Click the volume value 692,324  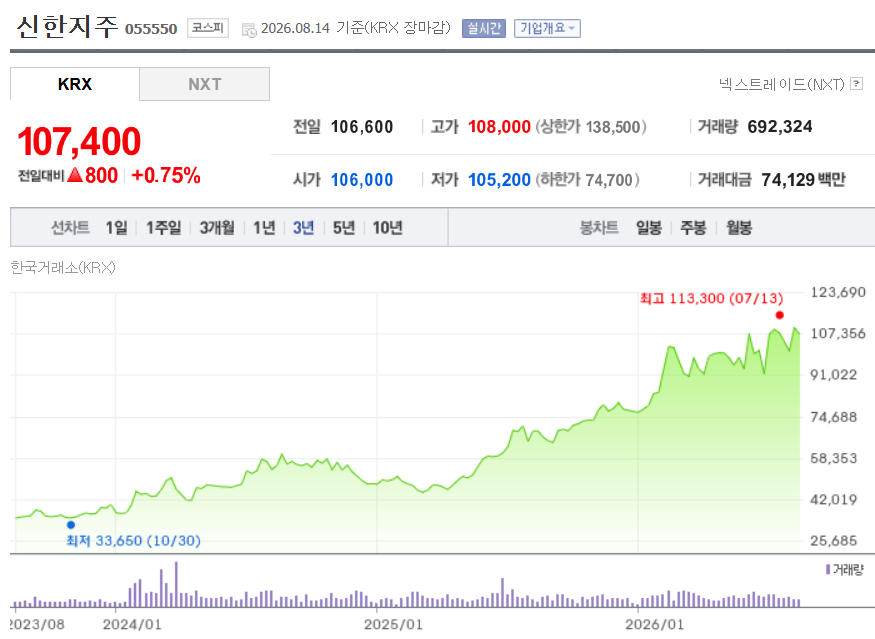click(780, 127)
